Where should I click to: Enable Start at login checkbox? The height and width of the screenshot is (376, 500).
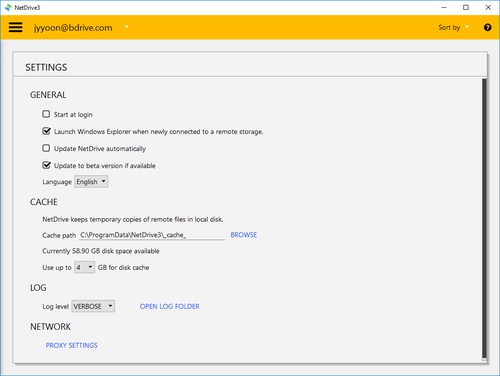[x=46, y=114]
